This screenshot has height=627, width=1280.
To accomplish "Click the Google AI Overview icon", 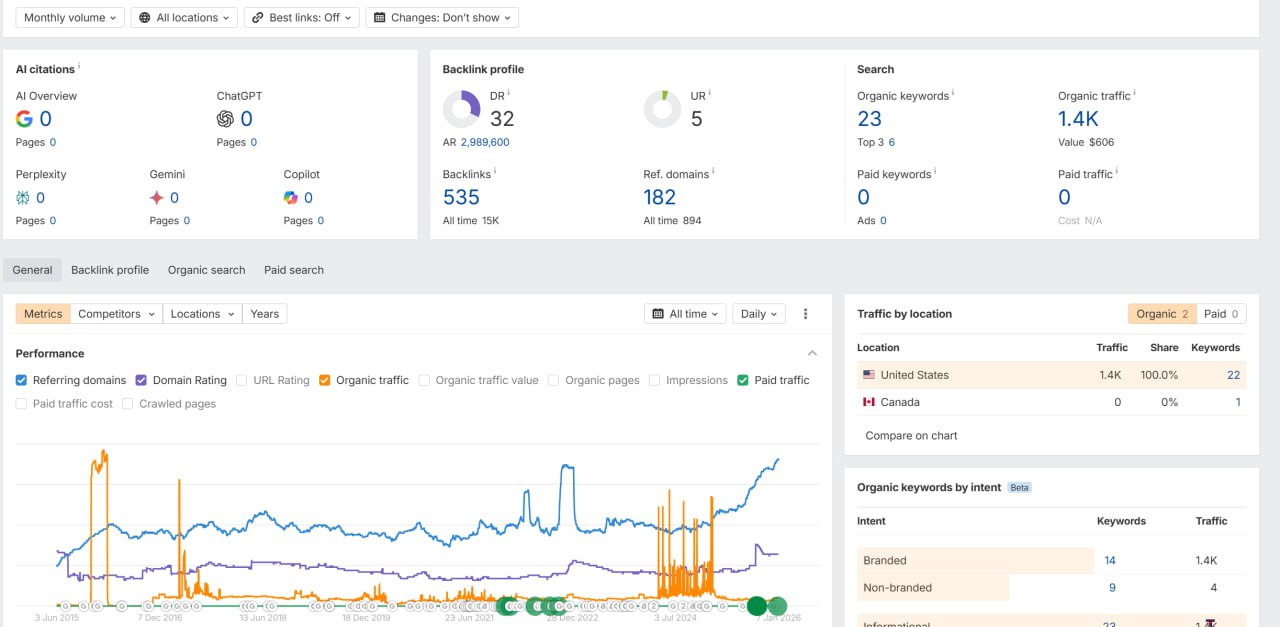I will 24,119.
